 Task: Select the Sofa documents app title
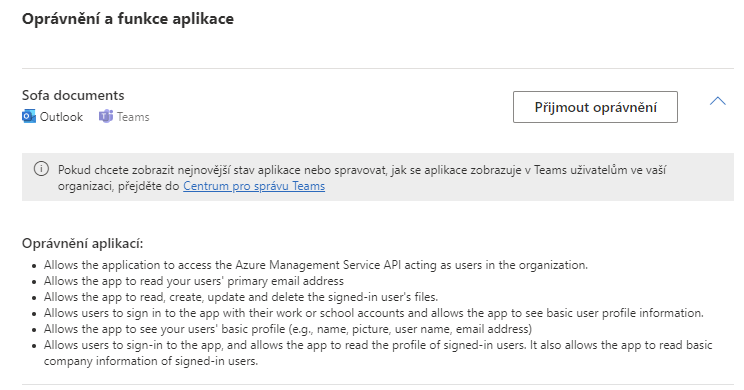[x=73, y=95]
